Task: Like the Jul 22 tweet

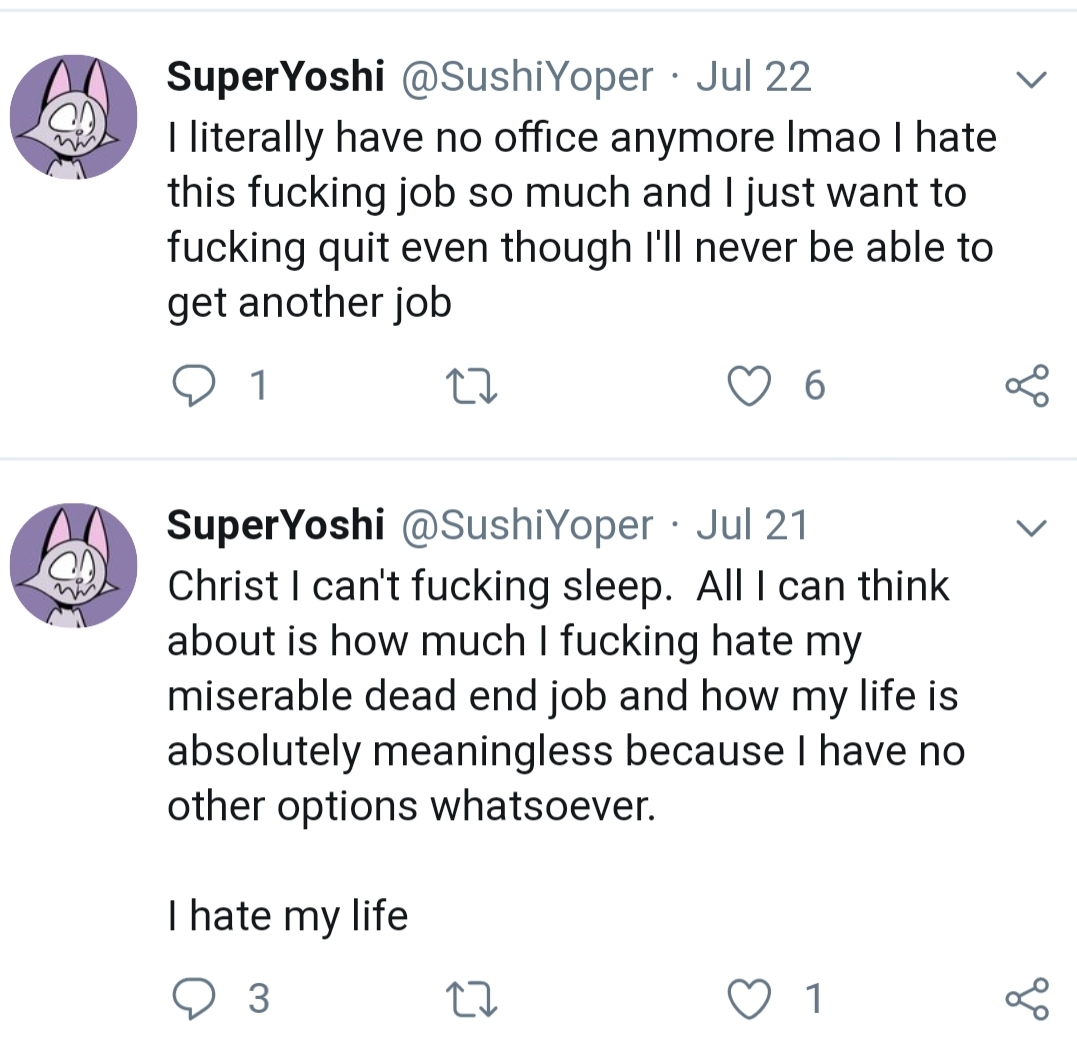Action: [x=747, y=387]
